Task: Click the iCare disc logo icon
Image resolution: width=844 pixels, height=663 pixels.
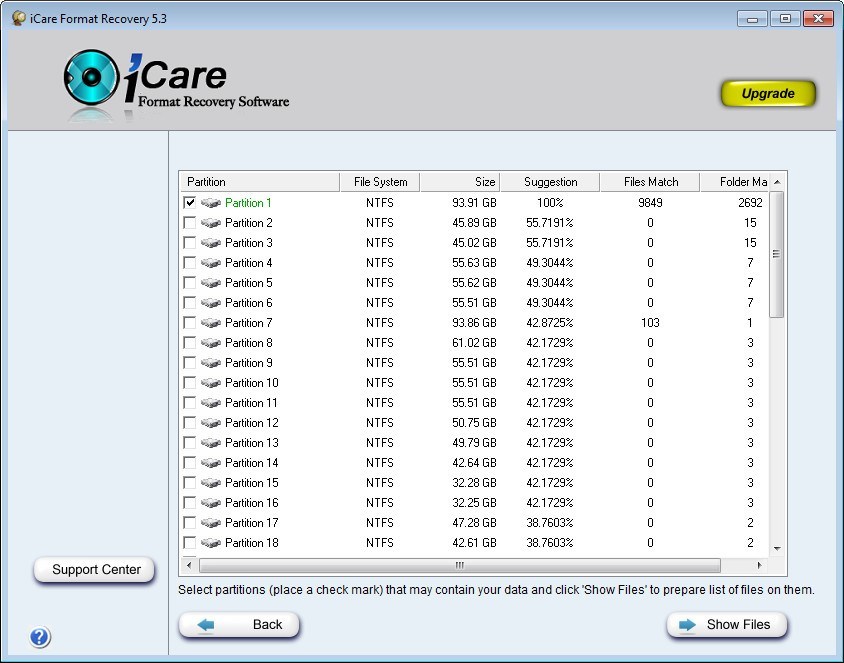Action: pos(90,77)
